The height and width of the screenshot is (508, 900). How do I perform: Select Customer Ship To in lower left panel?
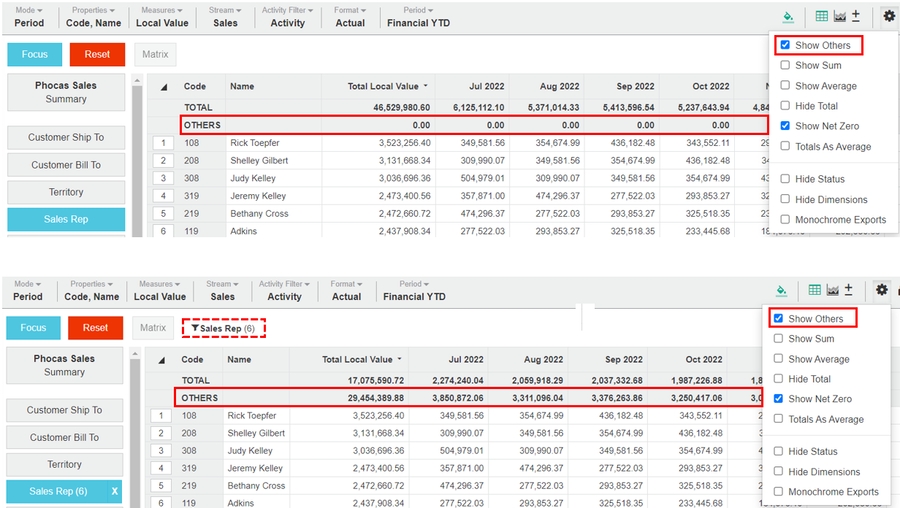(64, 410)
